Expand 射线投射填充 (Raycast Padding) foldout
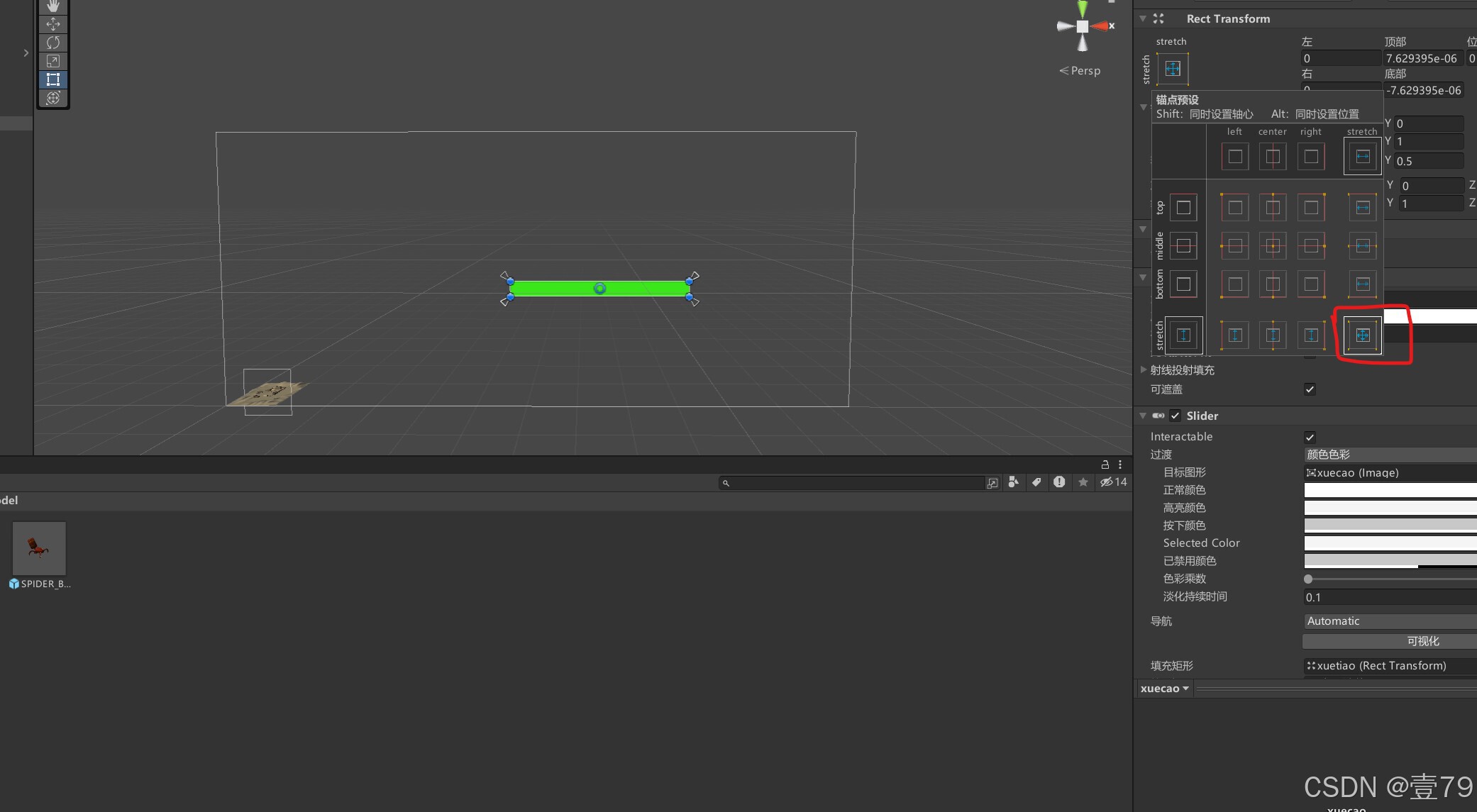Viewport: 1477px width, 812px height. (x=1144, y=369)
